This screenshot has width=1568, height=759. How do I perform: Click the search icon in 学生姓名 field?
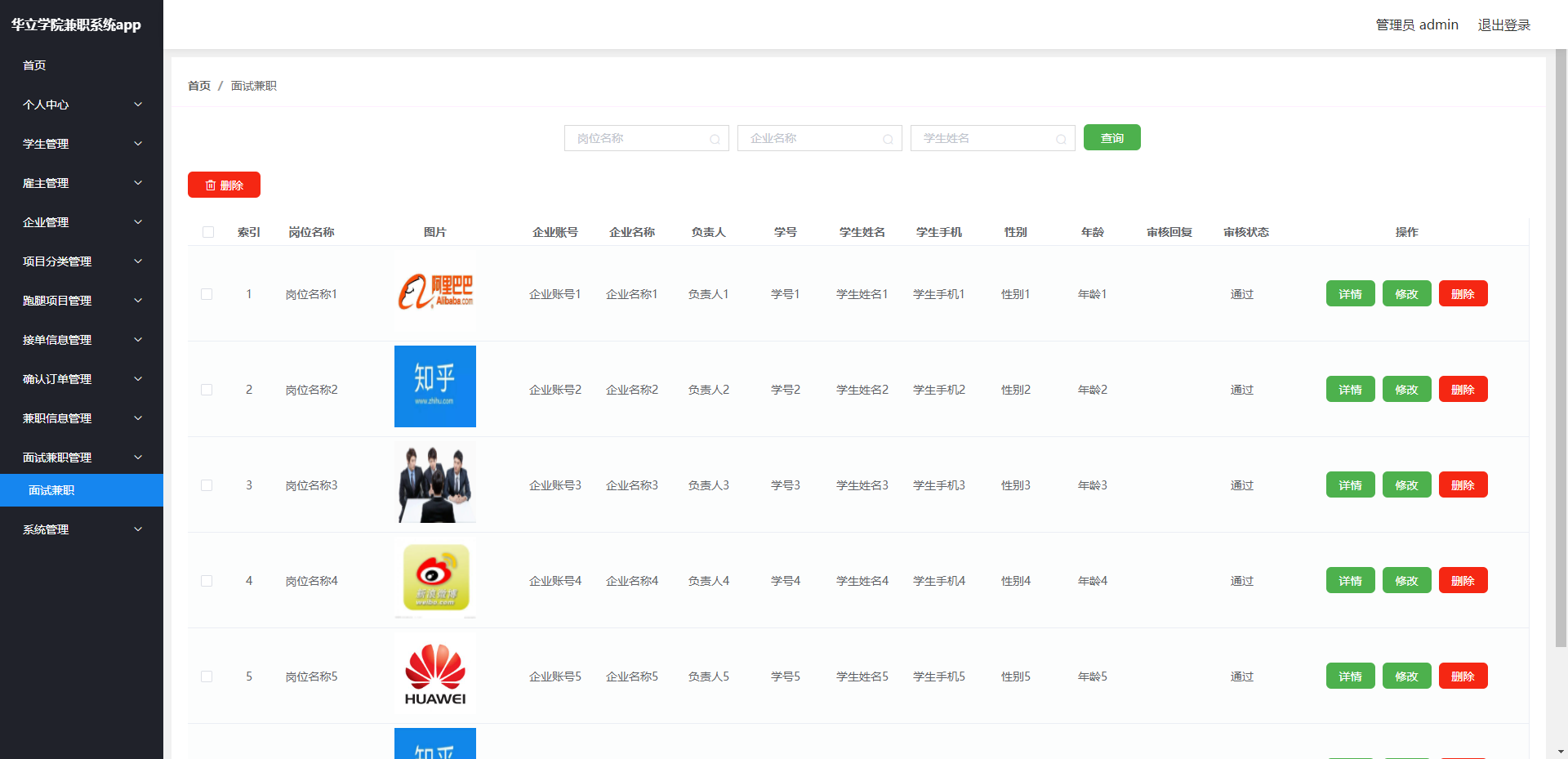1061,139
